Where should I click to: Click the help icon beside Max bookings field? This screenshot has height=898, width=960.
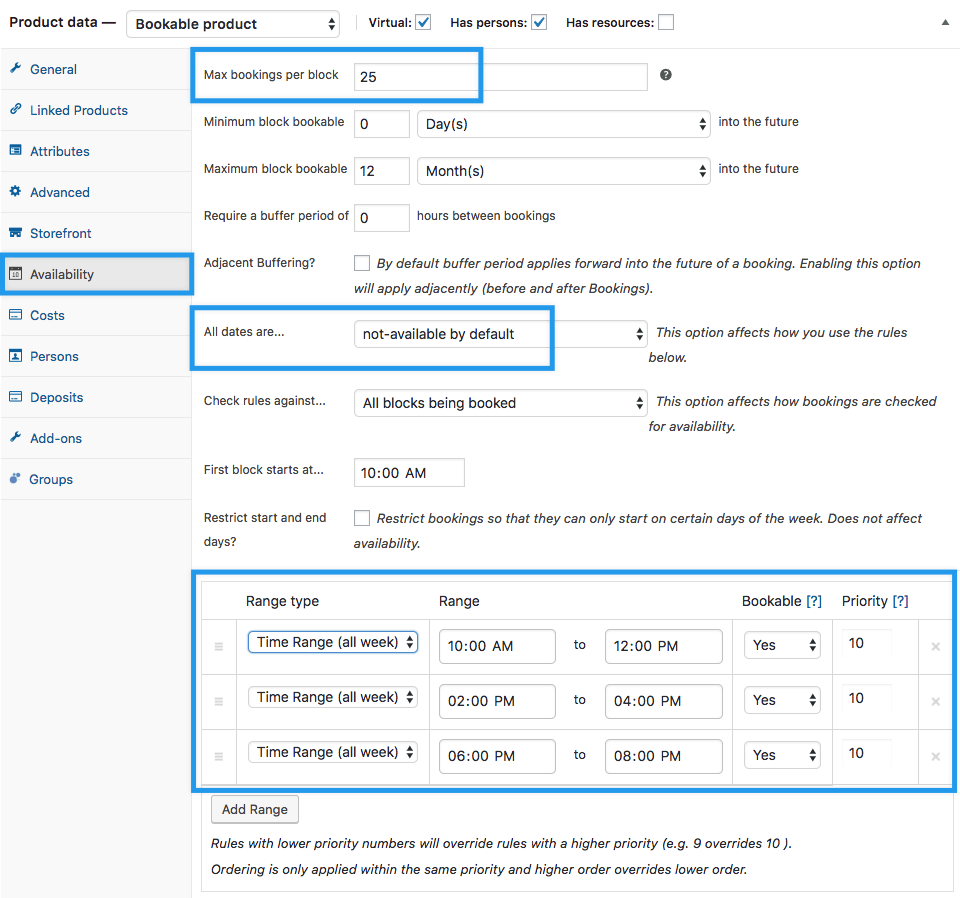coord(666,75)
